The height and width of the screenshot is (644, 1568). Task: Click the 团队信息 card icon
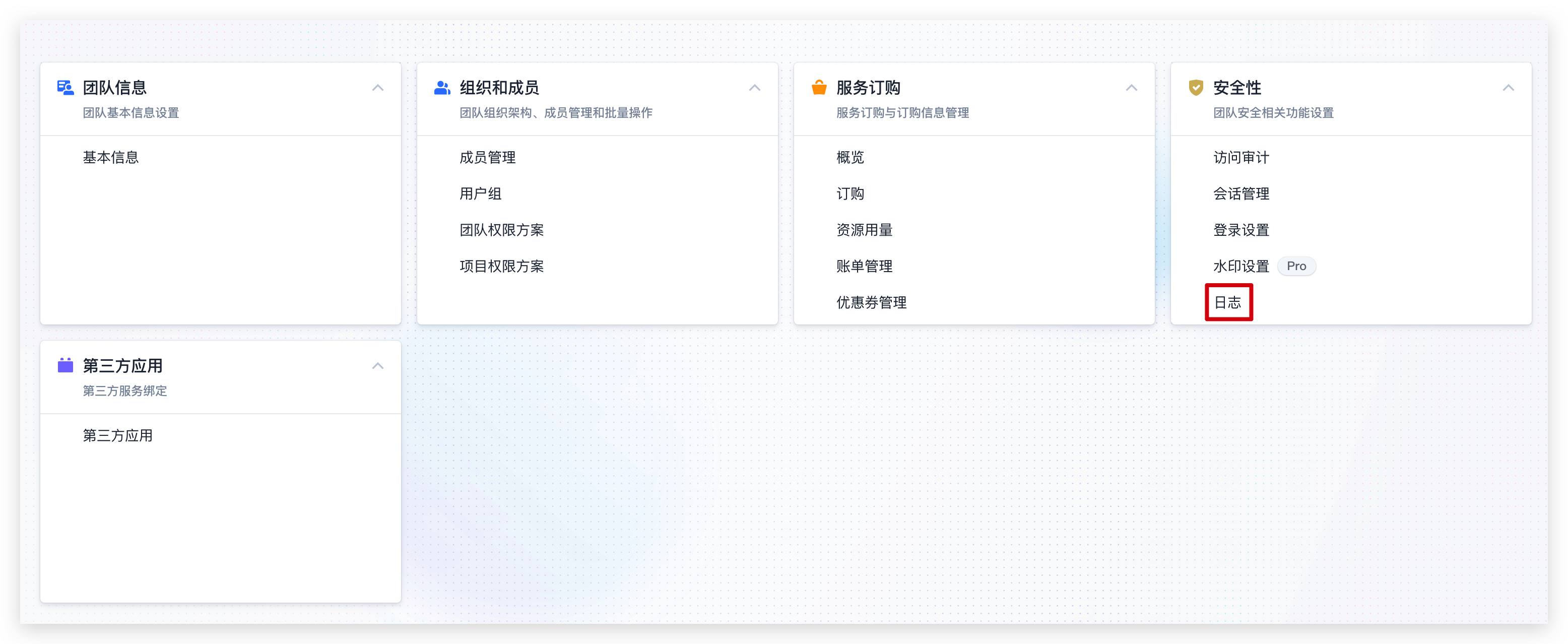(x=65, y=88)
